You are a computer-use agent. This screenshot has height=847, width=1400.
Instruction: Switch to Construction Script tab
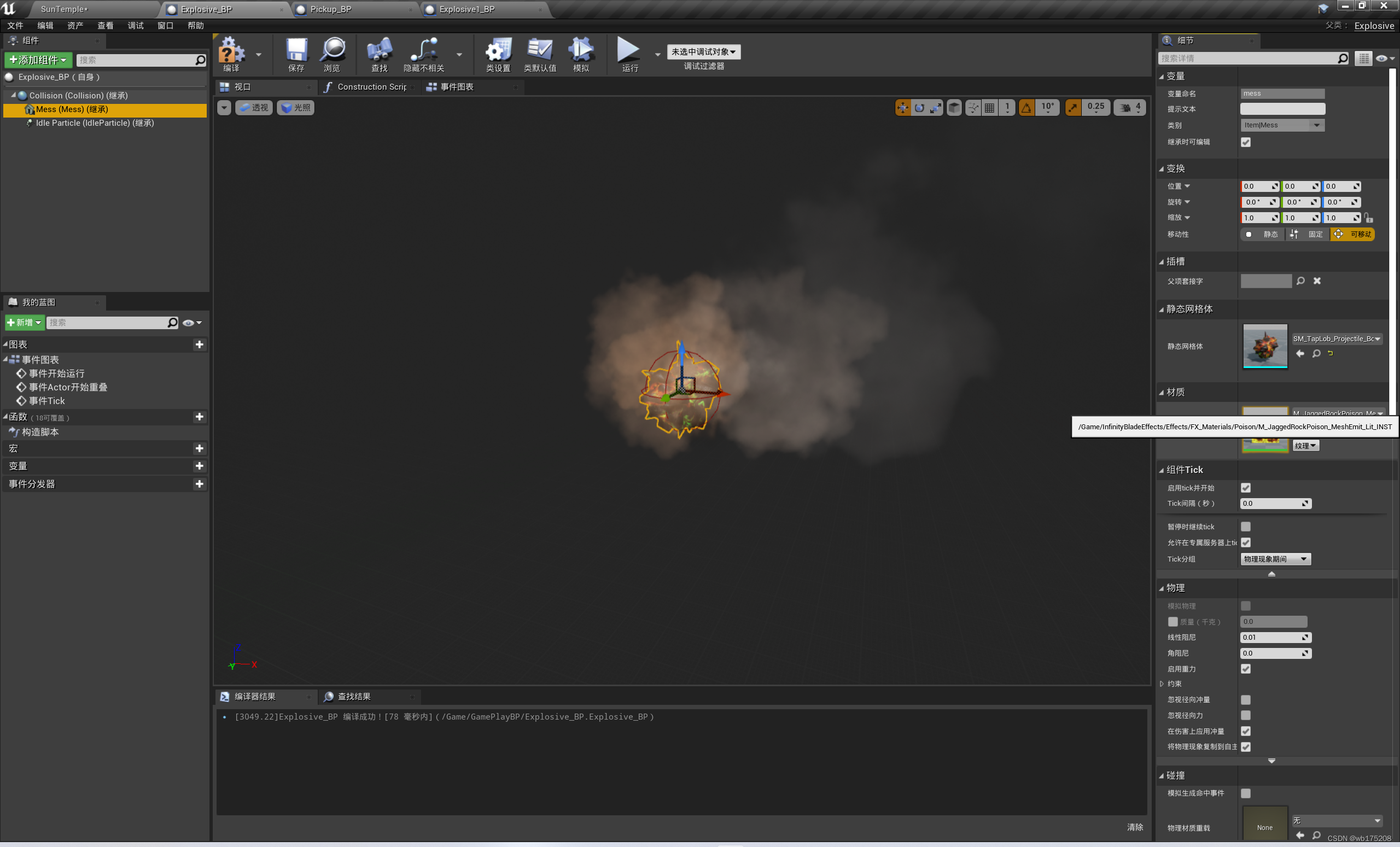[x=371, y=87]
